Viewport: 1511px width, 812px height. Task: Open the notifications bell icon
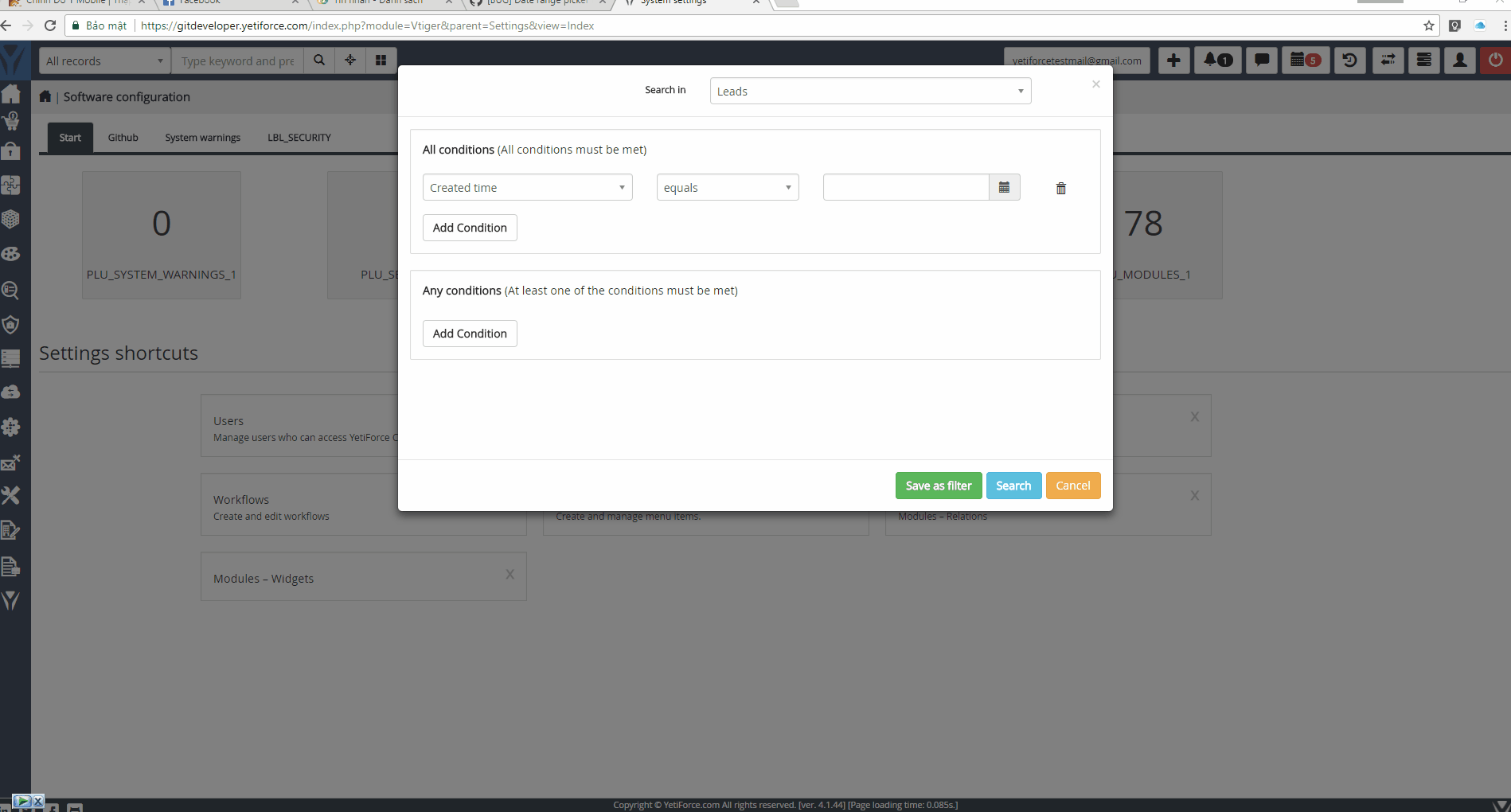[1218, 61]
